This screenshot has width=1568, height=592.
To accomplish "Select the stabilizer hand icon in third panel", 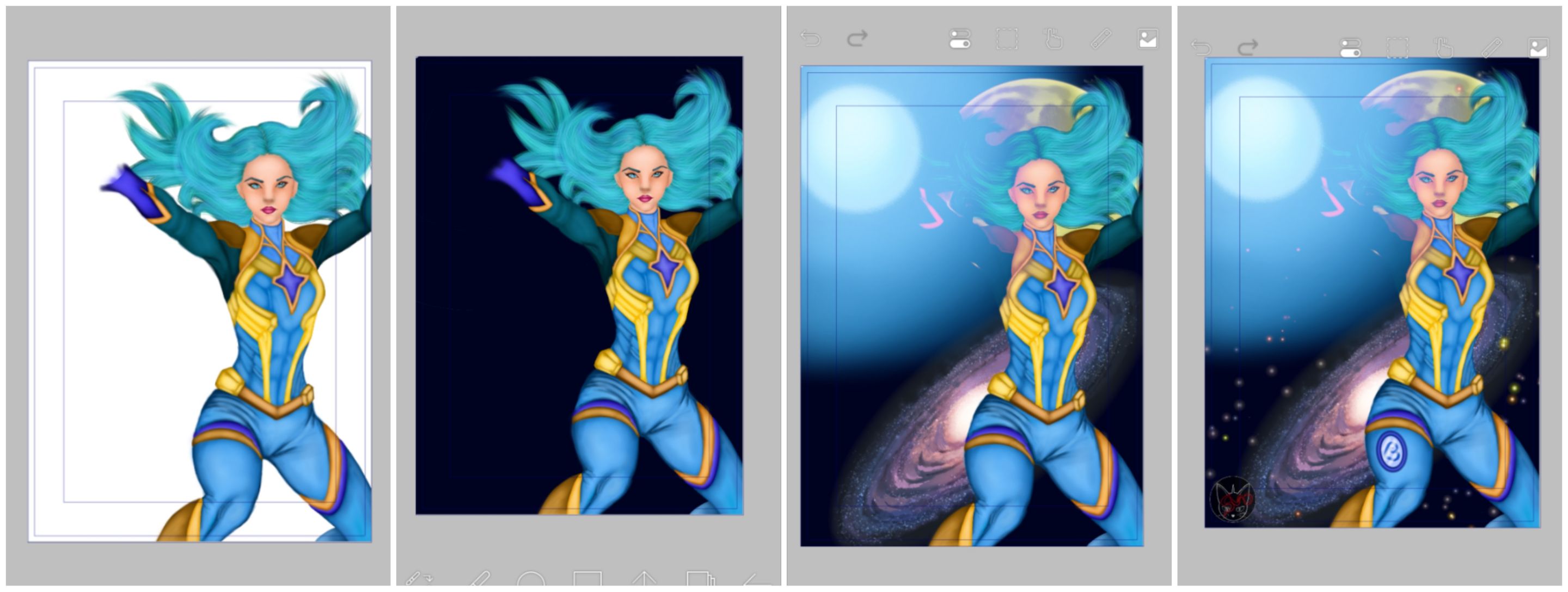I will click(x=1053, y=40).
